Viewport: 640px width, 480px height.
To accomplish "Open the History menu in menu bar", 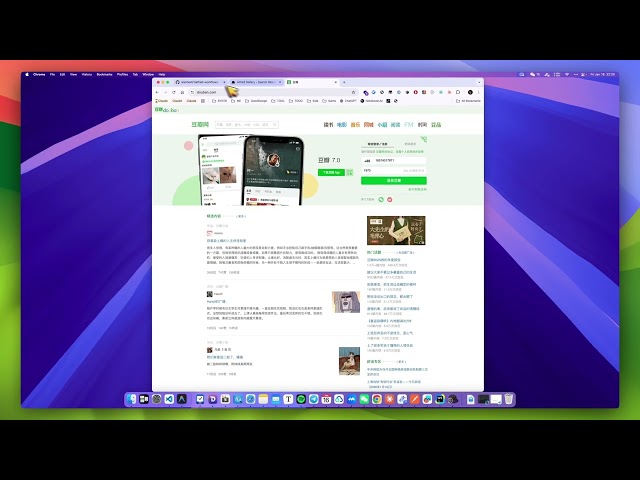I will [x=85, y=74].
